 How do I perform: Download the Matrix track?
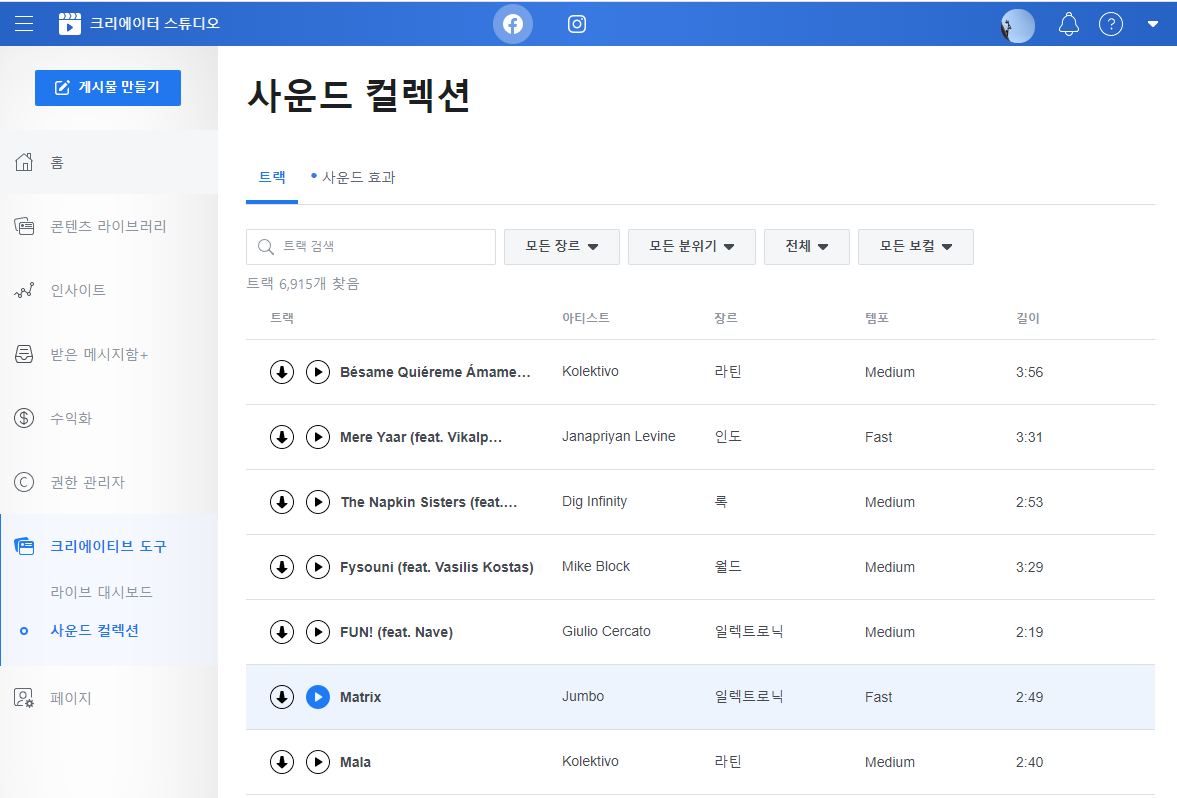[282, 697]
